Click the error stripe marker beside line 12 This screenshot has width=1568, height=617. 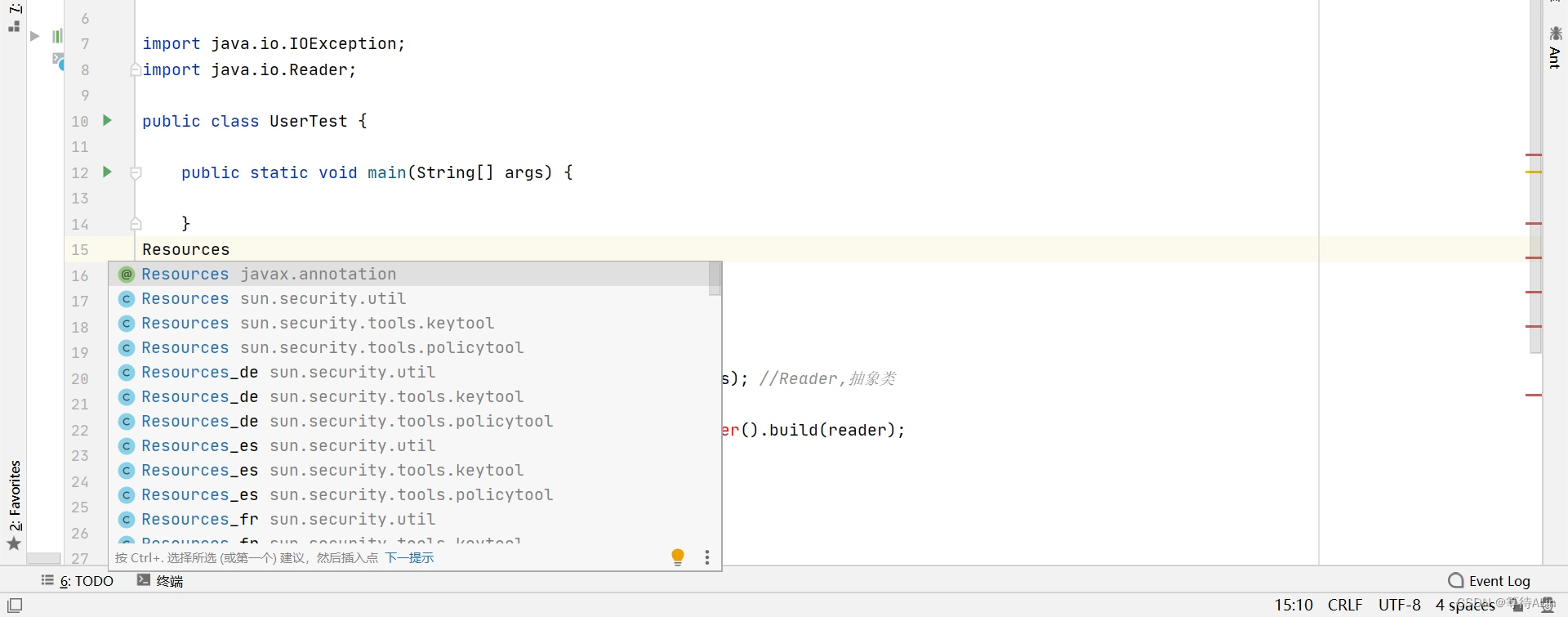tap(1534, 154)
